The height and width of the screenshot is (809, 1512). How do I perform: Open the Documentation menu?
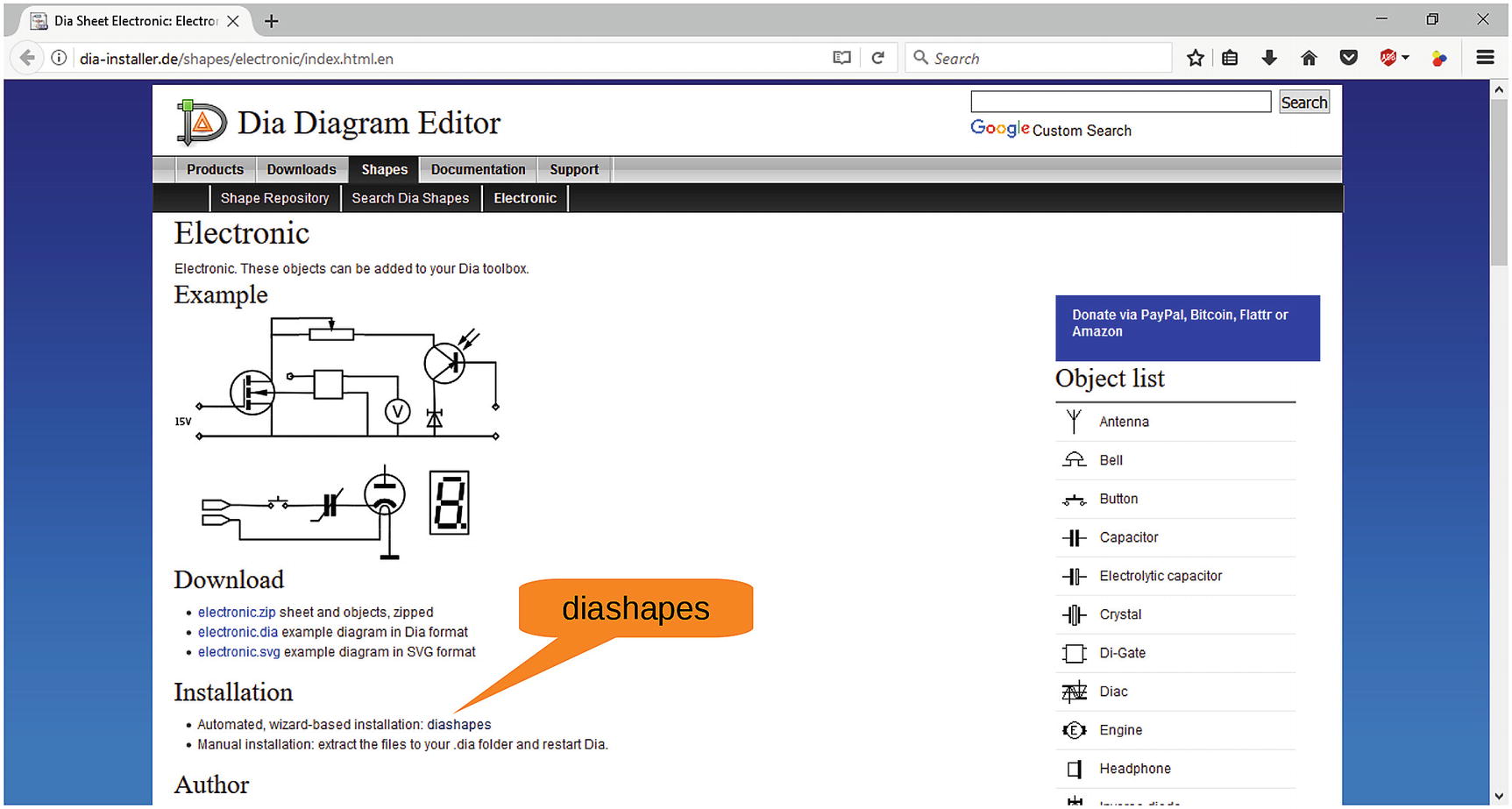pyautogui.click(x=478, y=169)
